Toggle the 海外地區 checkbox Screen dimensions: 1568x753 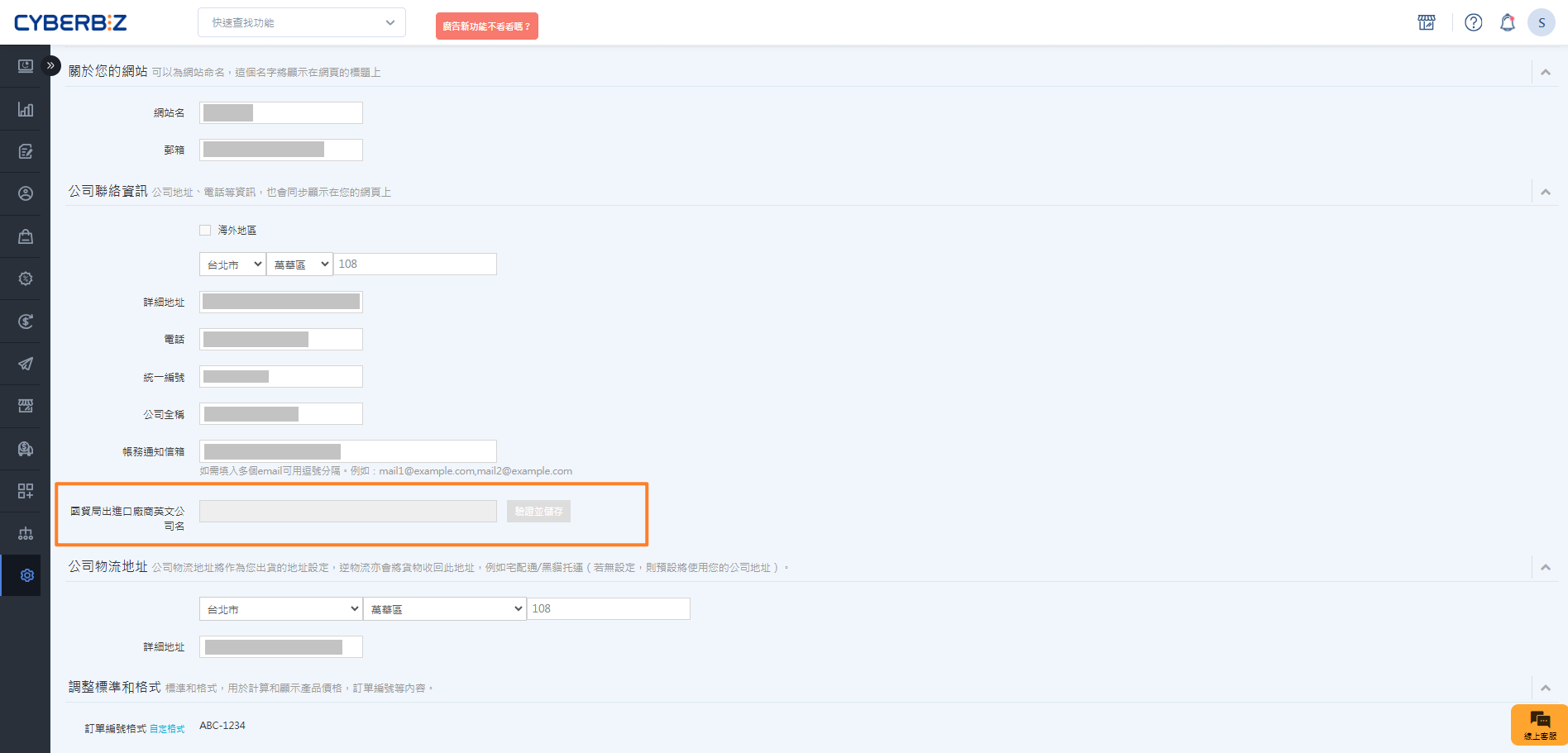pos(205,230)
